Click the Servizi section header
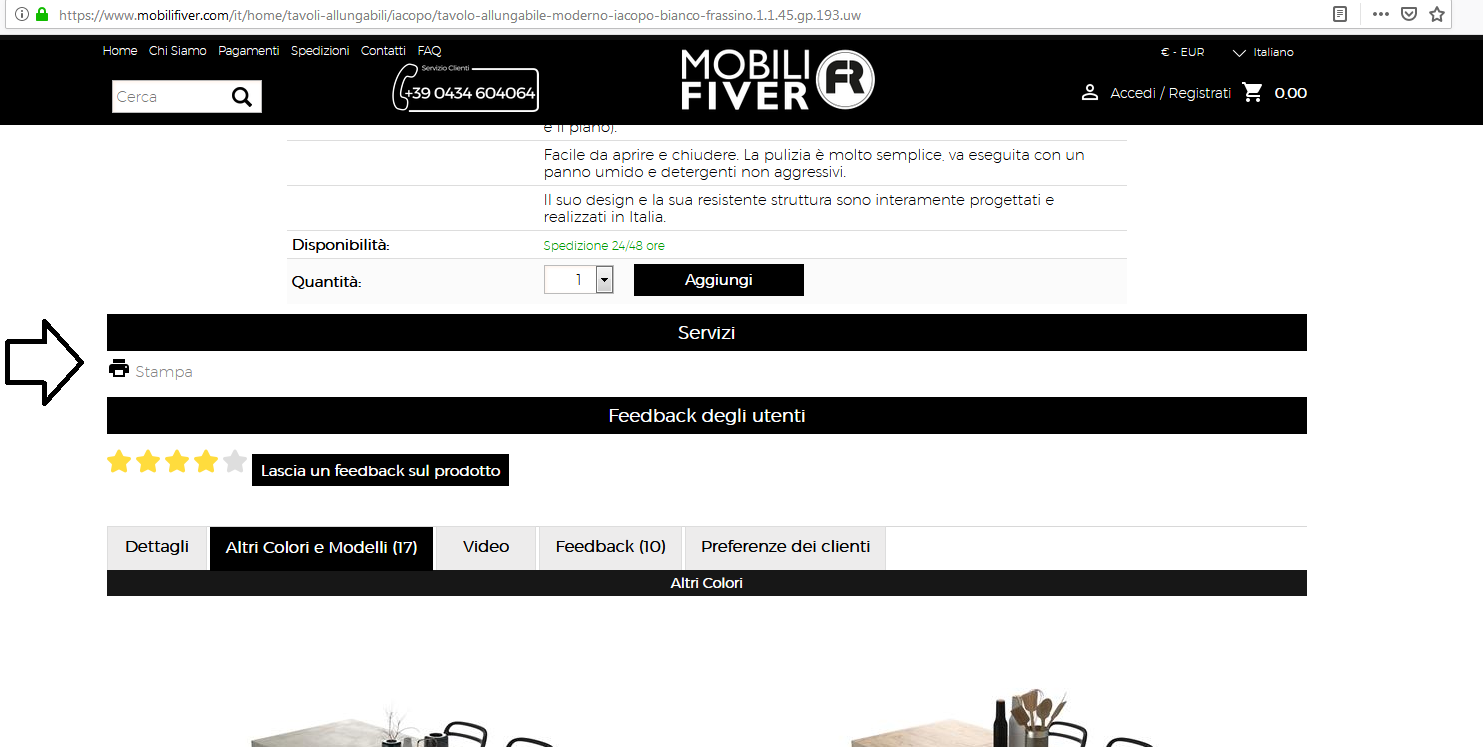This screenshot has width=1483, height=747. pos(707,333)
